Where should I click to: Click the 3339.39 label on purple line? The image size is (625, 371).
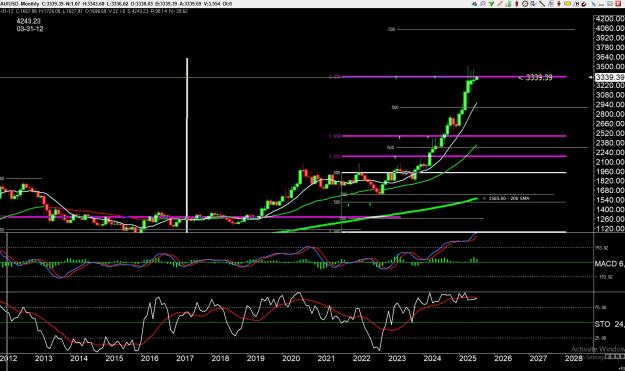click(x=539, y=77)
